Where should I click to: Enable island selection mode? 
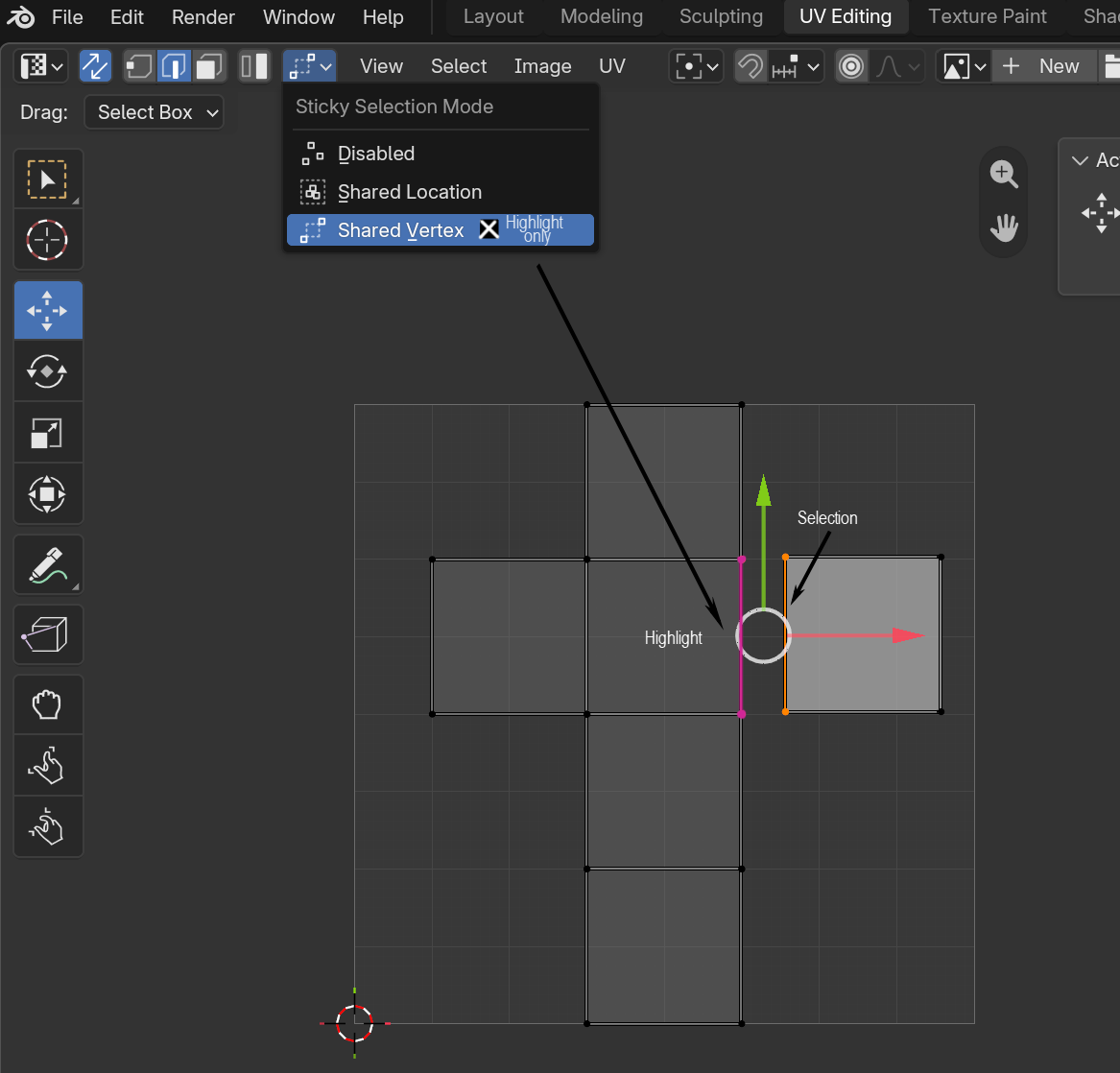pyautogui.click(x=254, y=66)
